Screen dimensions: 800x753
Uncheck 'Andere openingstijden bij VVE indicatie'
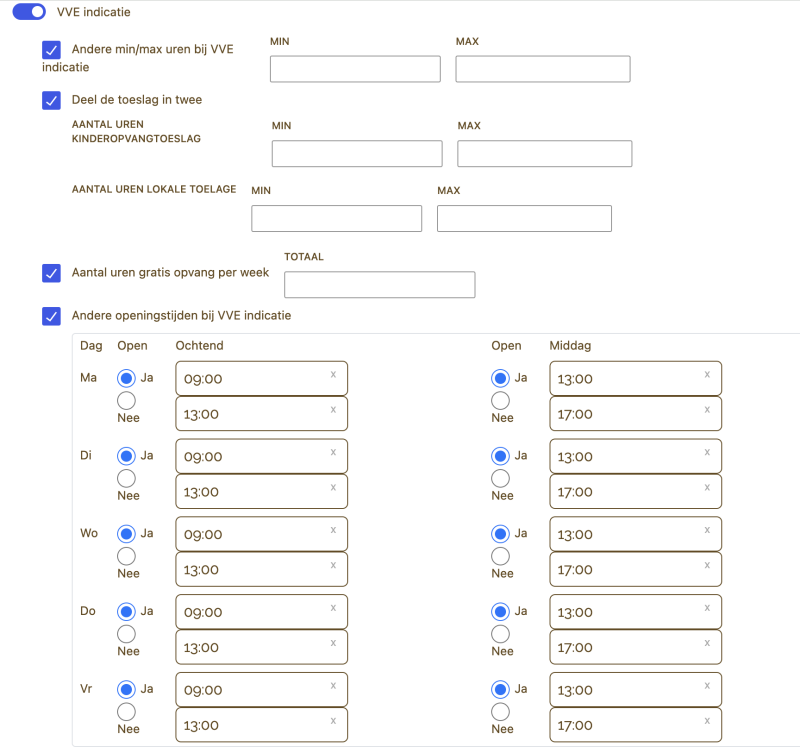(x=51, y=316)
